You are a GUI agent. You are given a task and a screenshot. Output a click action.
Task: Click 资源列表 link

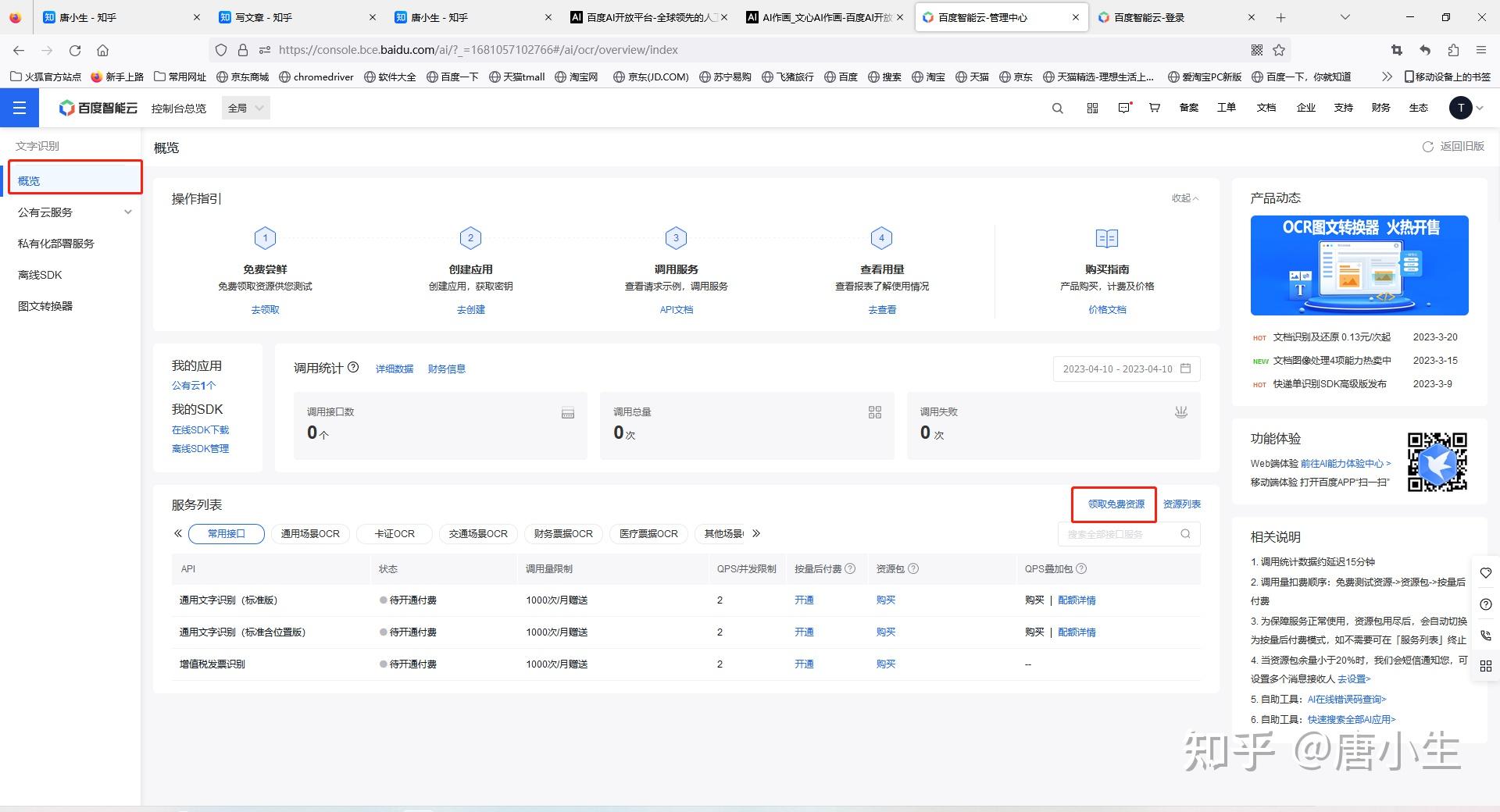[x=1182, y=504]
